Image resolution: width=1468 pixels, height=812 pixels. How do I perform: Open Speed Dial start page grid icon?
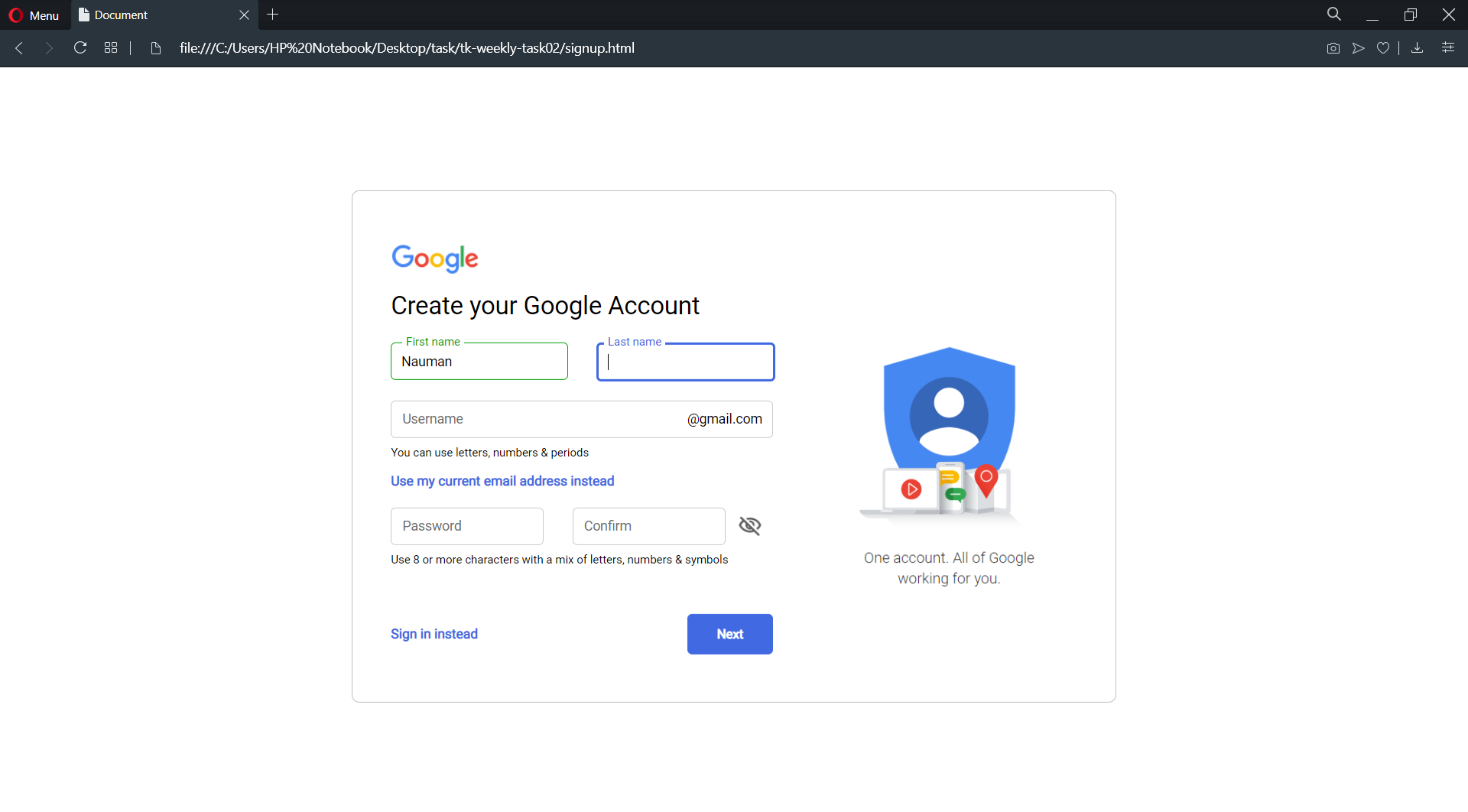pos(111,48)
